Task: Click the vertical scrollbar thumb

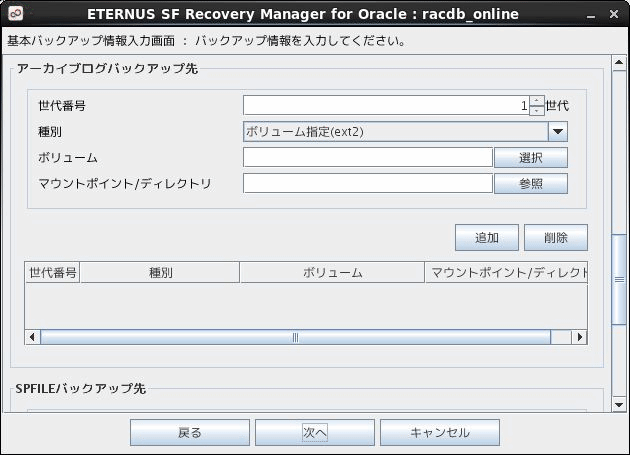Action: pyautogui.click(x=619, y=279)
